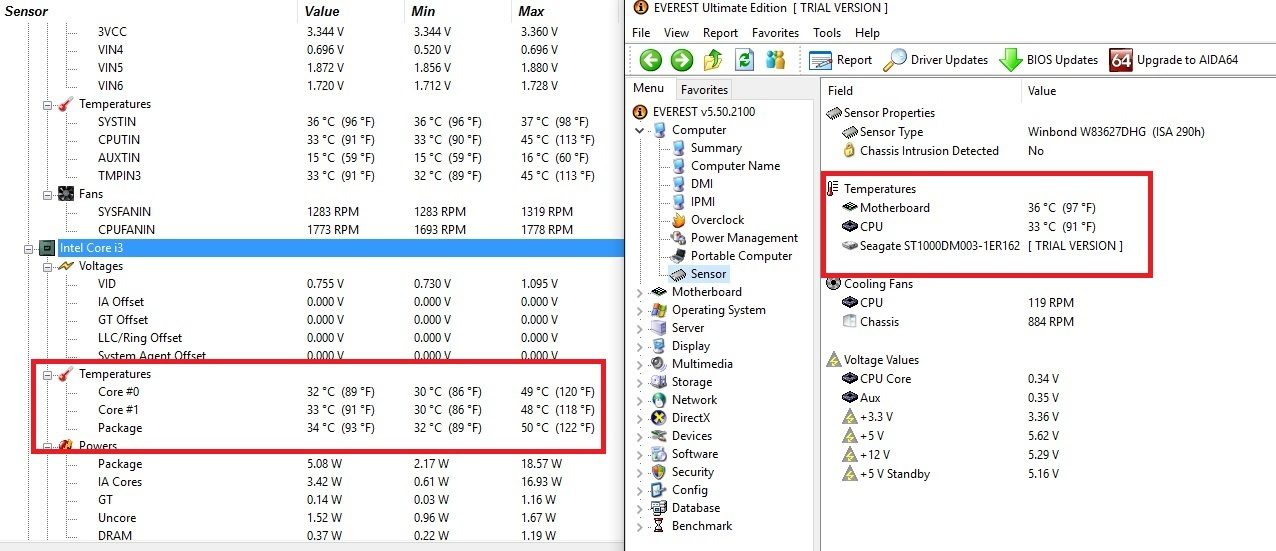Select Power Management tree item
The width and height of the screenshot is (1276, 551).
(734, 238)
